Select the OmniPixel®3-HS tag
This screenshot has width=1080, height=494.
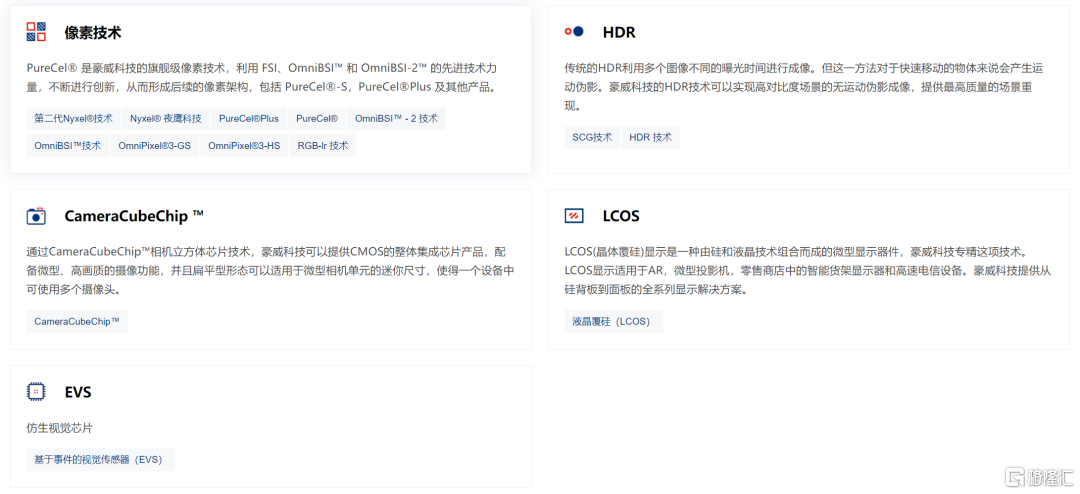click(x=245, y=145)
